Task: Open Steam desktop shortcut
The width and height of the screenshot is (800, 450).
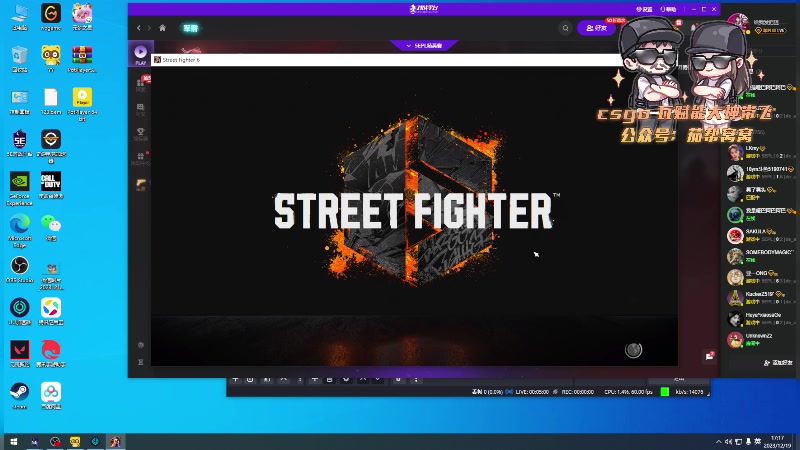Action: 19,396
